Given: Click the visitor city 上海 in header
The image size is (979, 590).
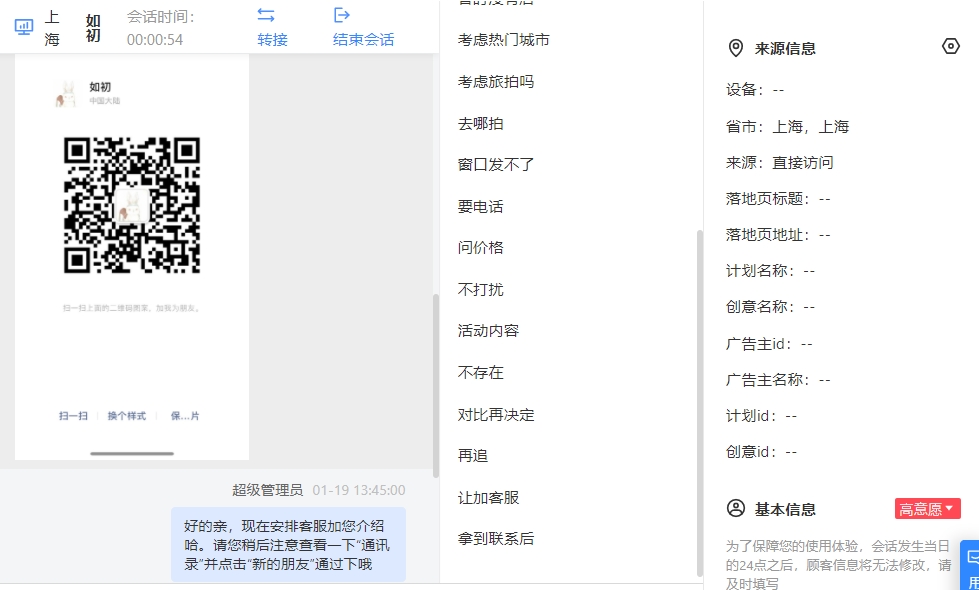Looking at the screenshot, I should (52, 28).
